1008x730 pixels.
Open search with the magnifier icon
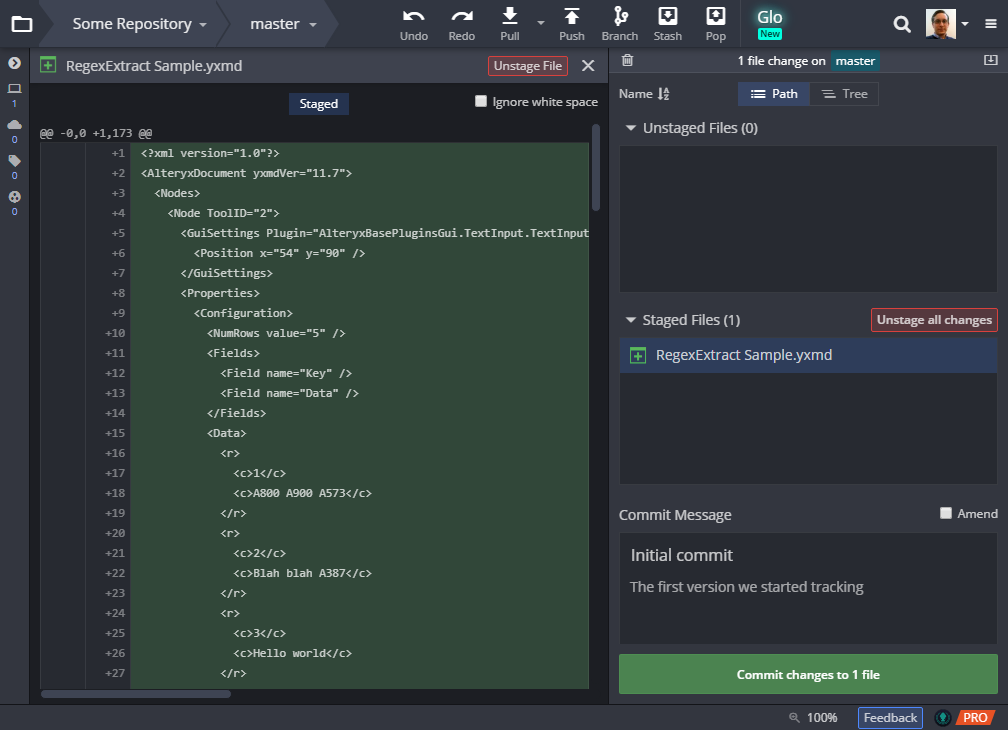[x=901, y=23]
